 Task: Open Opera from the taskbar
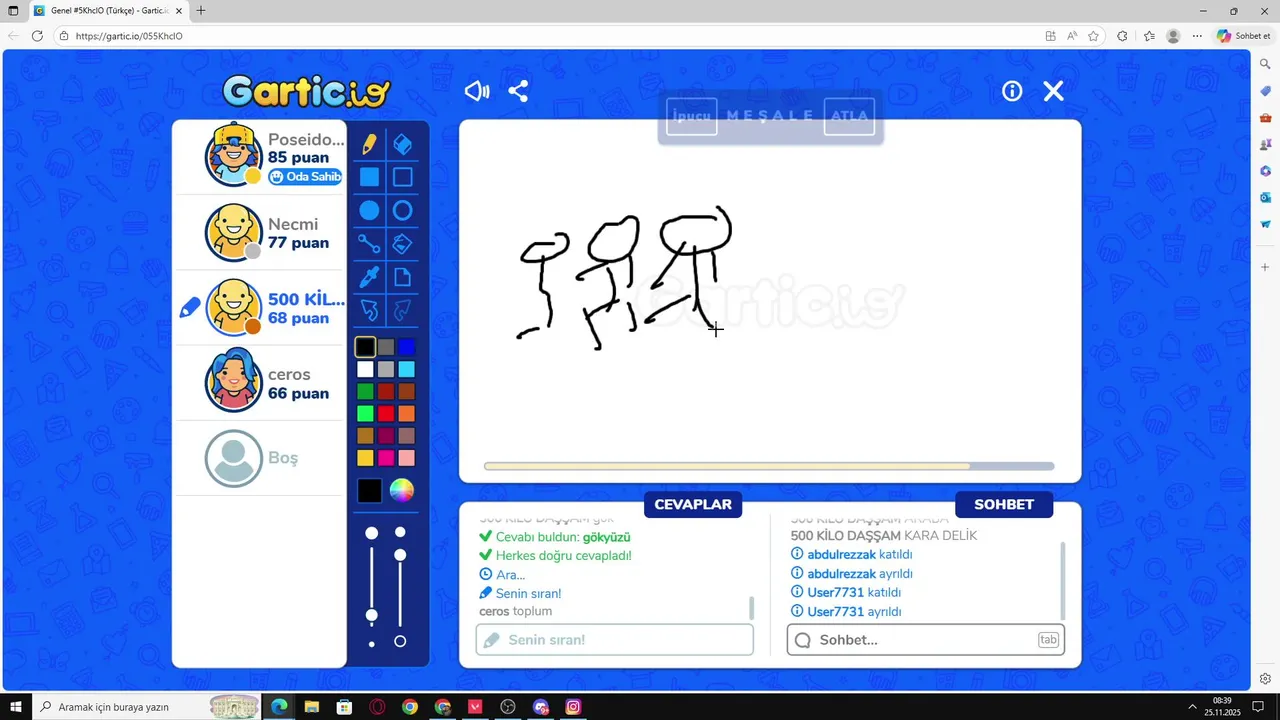pos(377,707)
